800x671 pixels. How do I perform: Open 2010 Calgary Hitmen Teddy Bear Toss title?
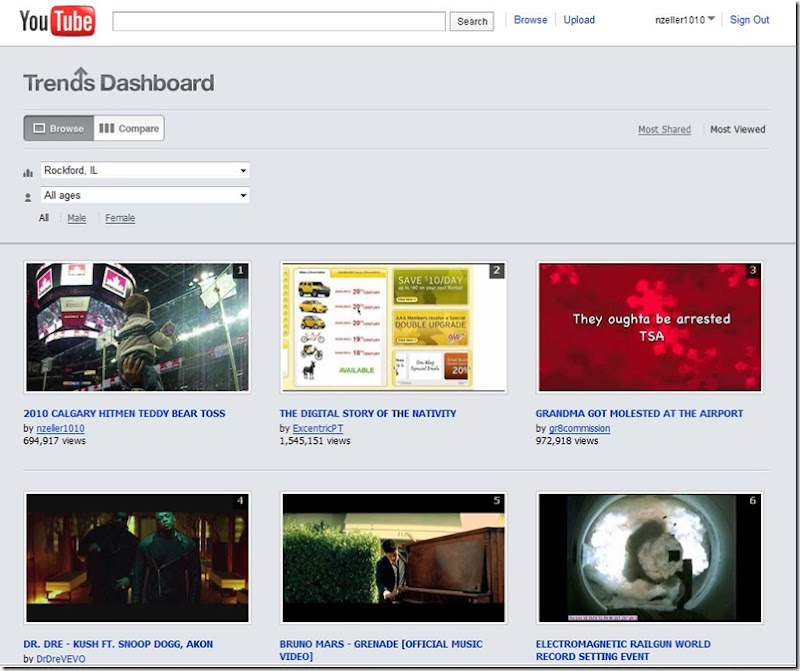[124, 413]
